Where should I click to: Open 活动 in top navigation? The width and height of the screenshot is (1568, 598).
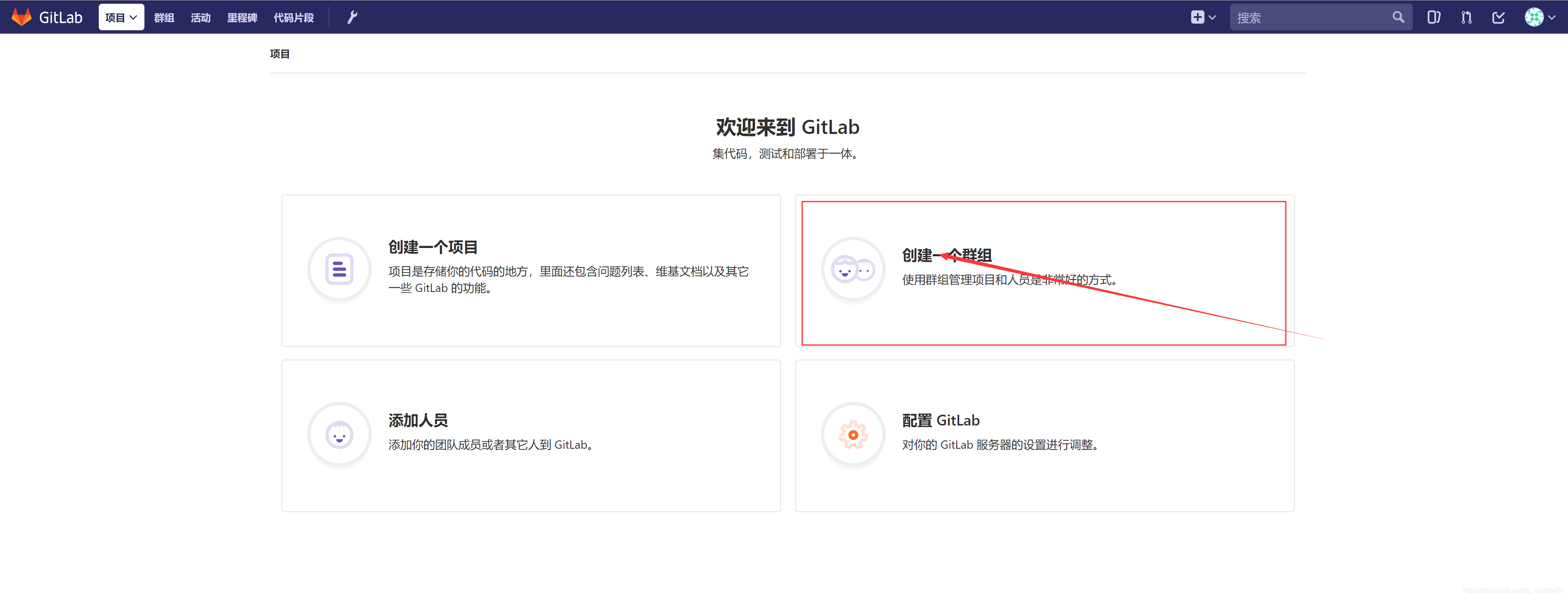coord(200,18)
